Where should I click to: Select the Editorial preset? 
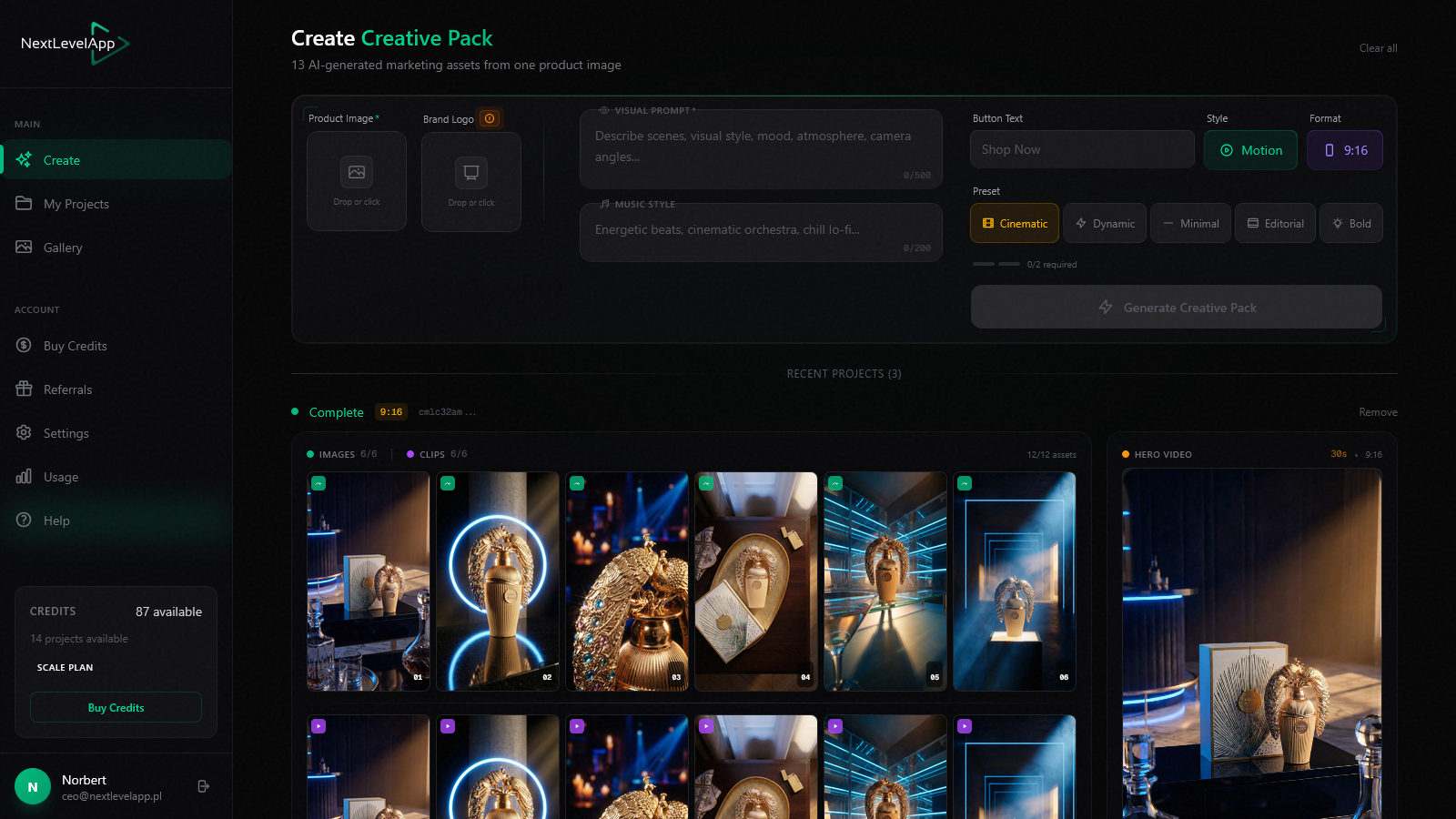(1274, 223)
